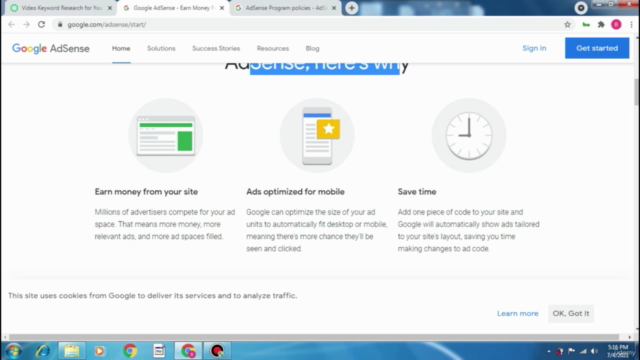Close the Video Keyword Research tab
Image resolution: width=640 pixels, height=360 pixels.
click(110, 8)
